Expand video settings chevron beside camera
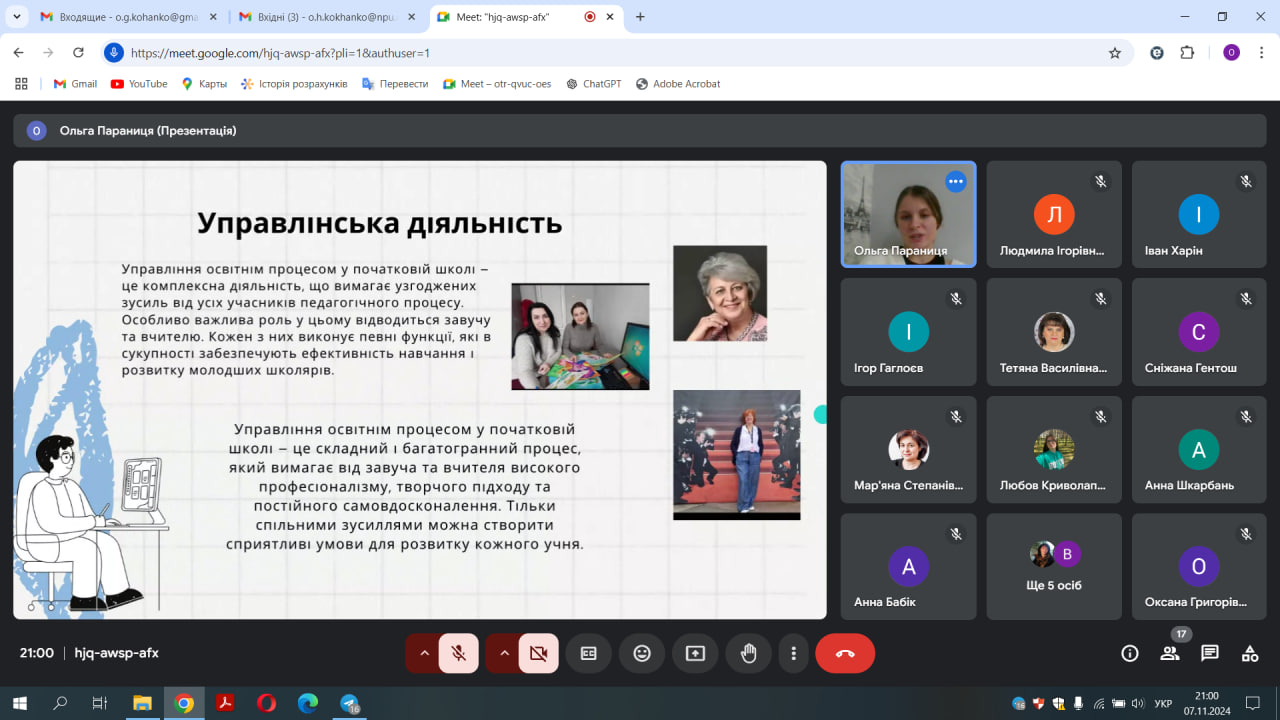This screenshot has width=1280, height=720. [x=504, y=653]
